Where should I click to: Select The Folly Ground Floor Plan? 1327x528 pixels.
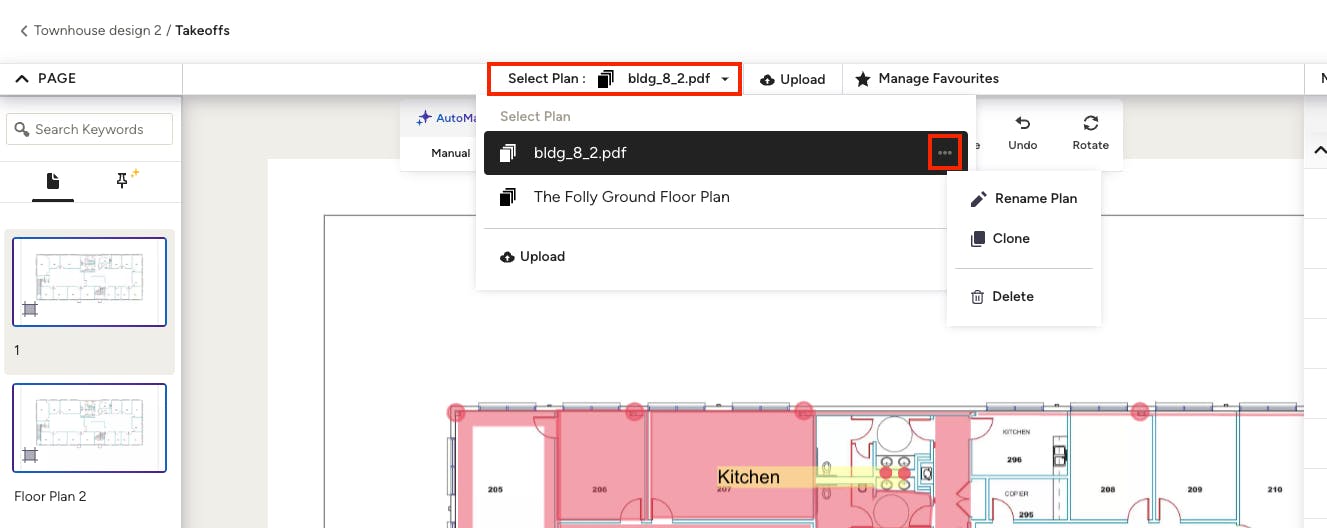point(631,197)
